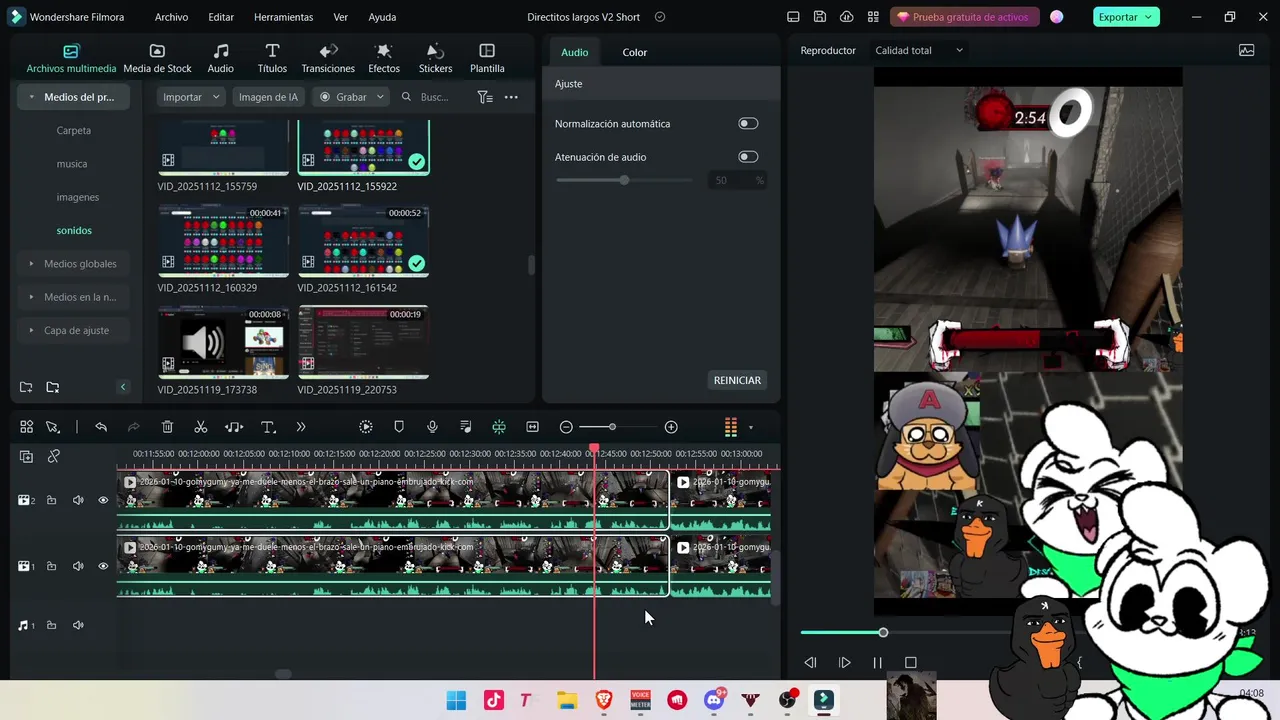Open the media filter sort icon

coord(485,97)
